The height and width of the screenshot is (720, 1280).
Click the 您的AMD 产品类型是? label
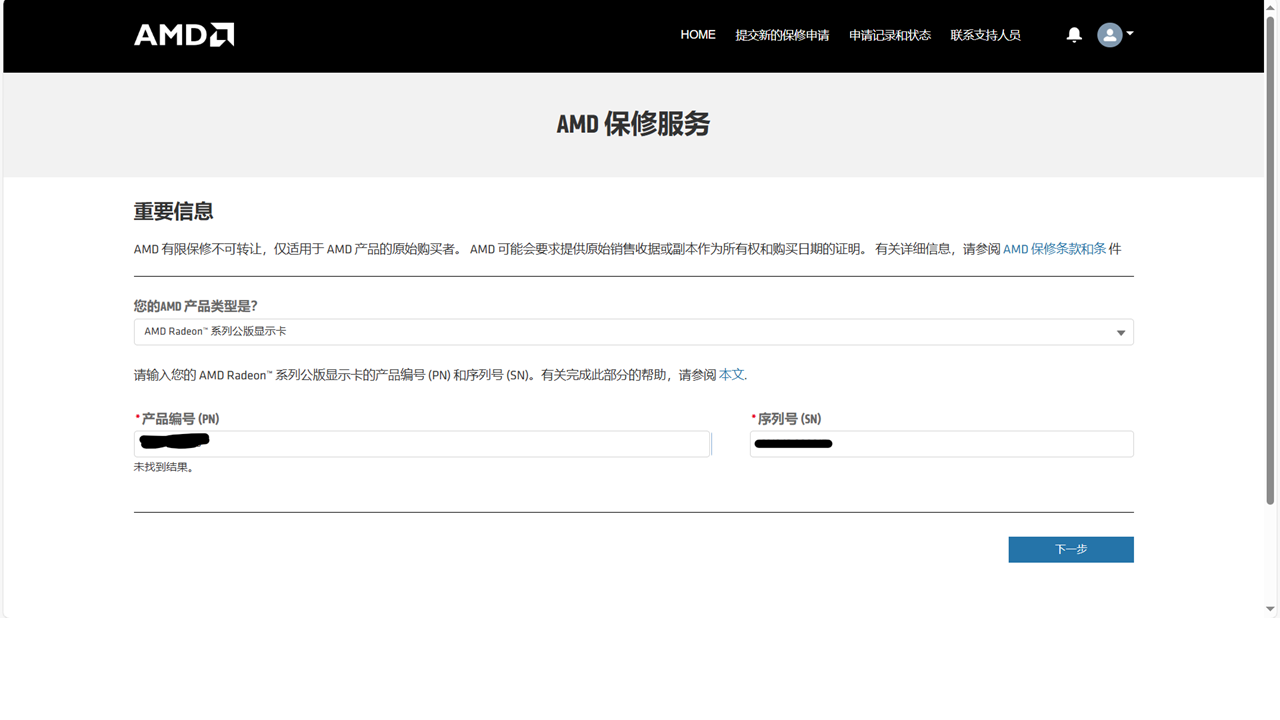196,306
